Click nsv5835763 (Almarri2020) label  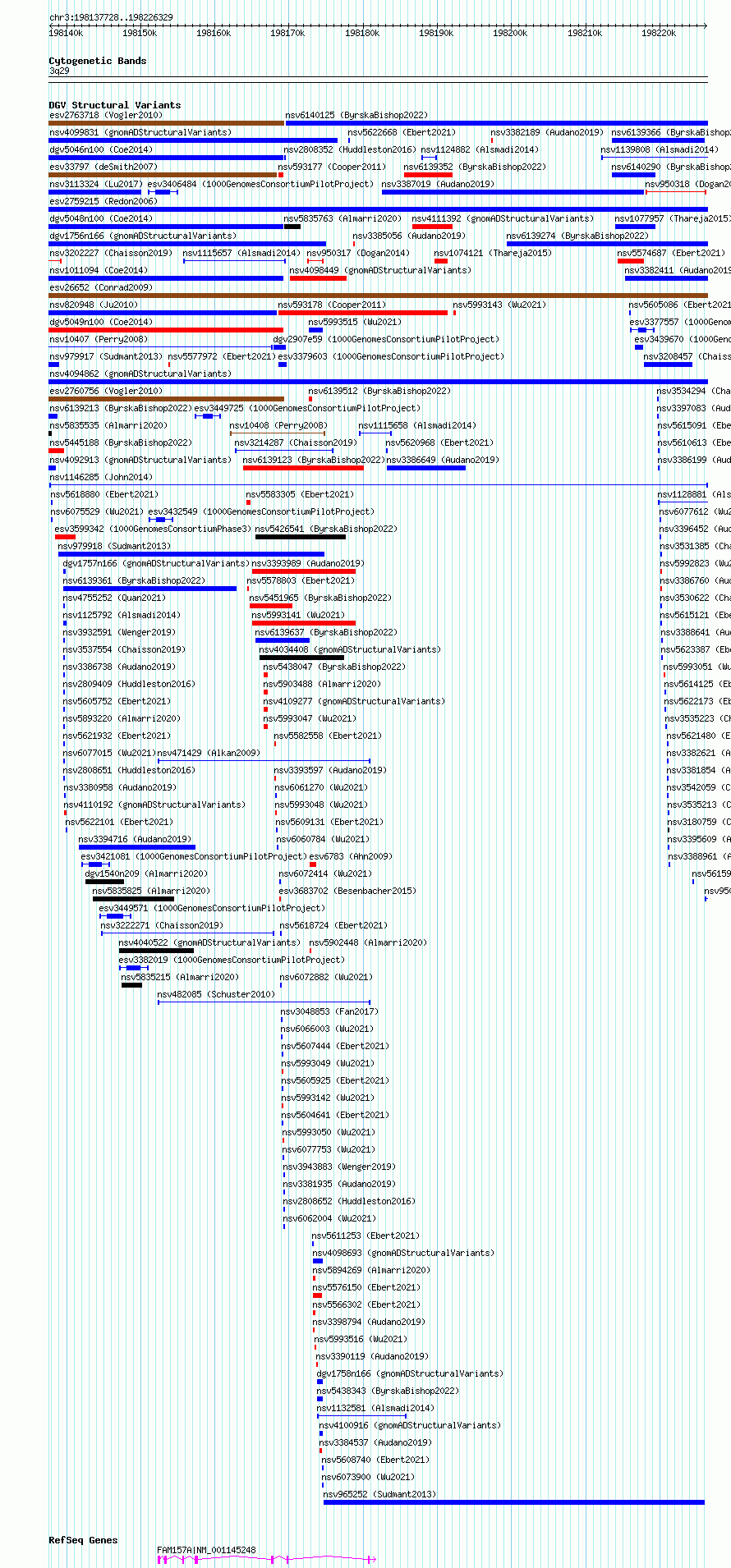(x=343, y=218)
